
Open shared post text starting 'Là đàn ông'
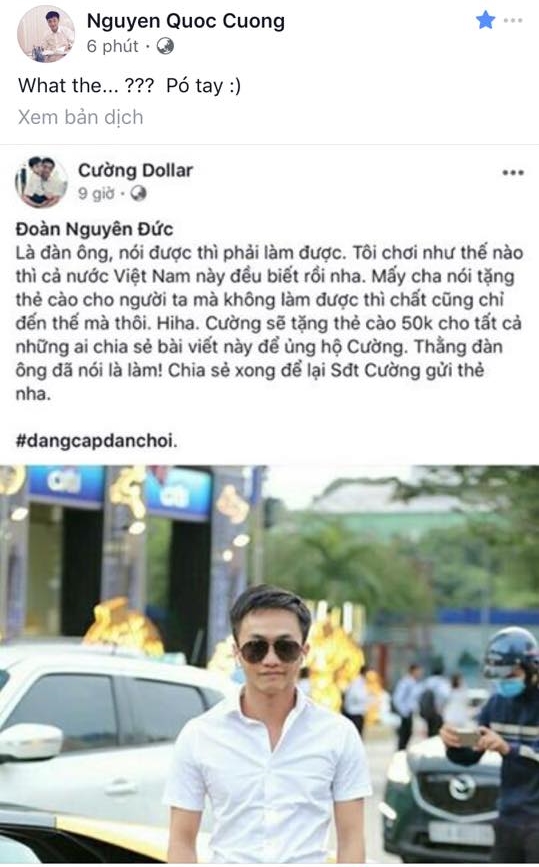pyautogui.click(x=269, y=323)
